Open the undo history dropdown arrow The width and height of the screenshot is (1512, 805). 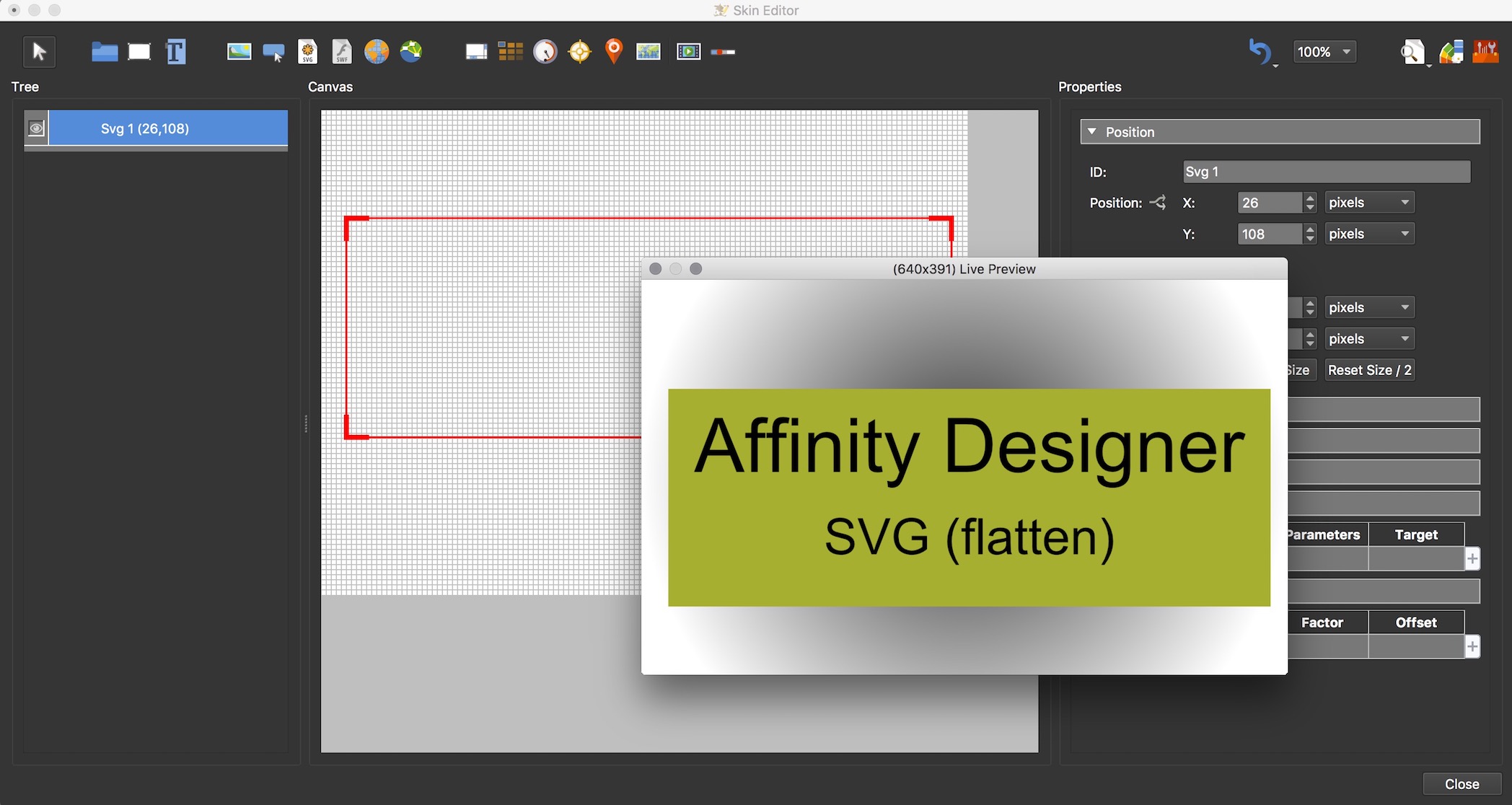(1275, 66)
